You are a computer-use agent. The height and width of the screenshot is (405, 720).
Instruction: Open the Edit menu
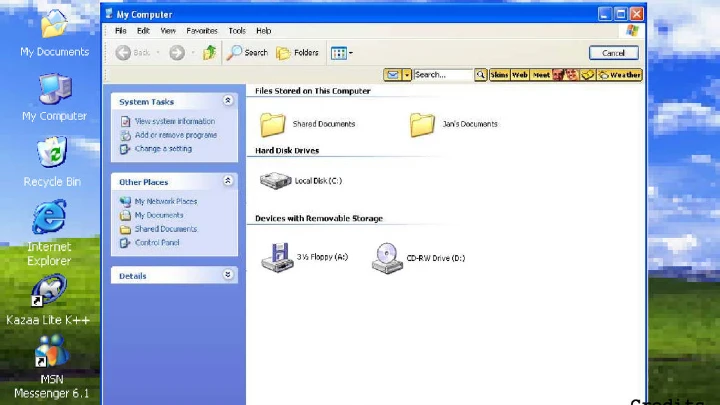[x=143, y=31]
